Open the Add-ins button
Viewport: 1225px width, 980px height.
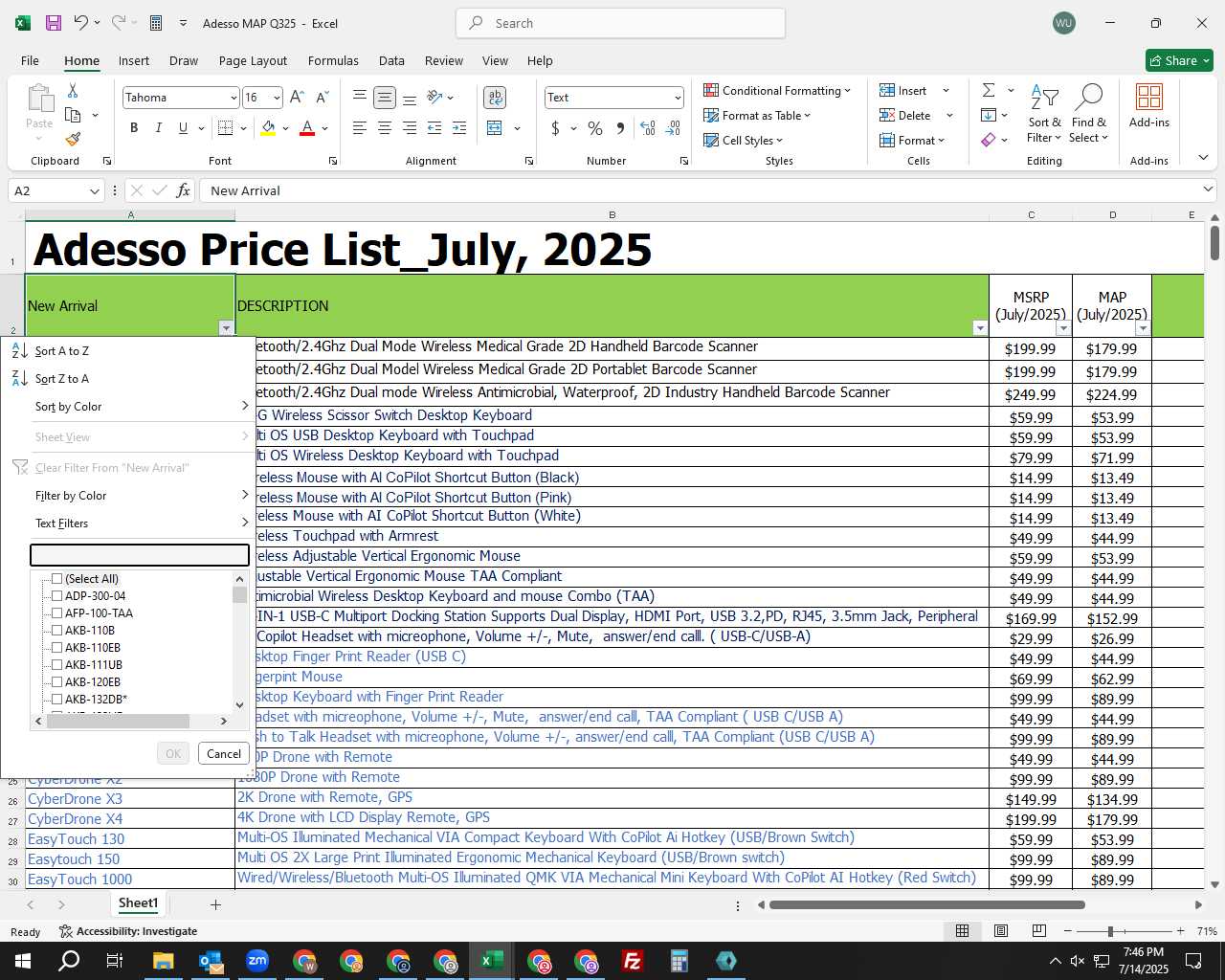click(x=1149, y=105)
